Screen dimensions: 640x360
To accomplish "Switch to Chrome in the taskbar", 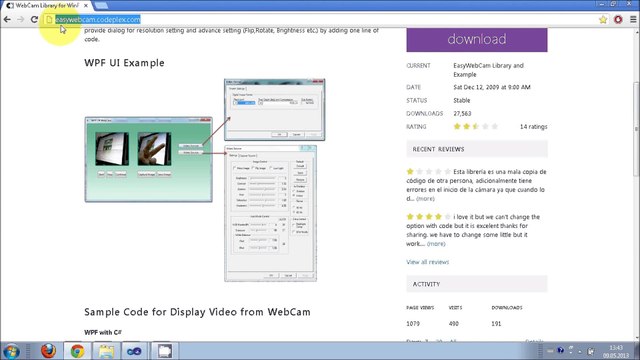I will (x=77, y=351).
